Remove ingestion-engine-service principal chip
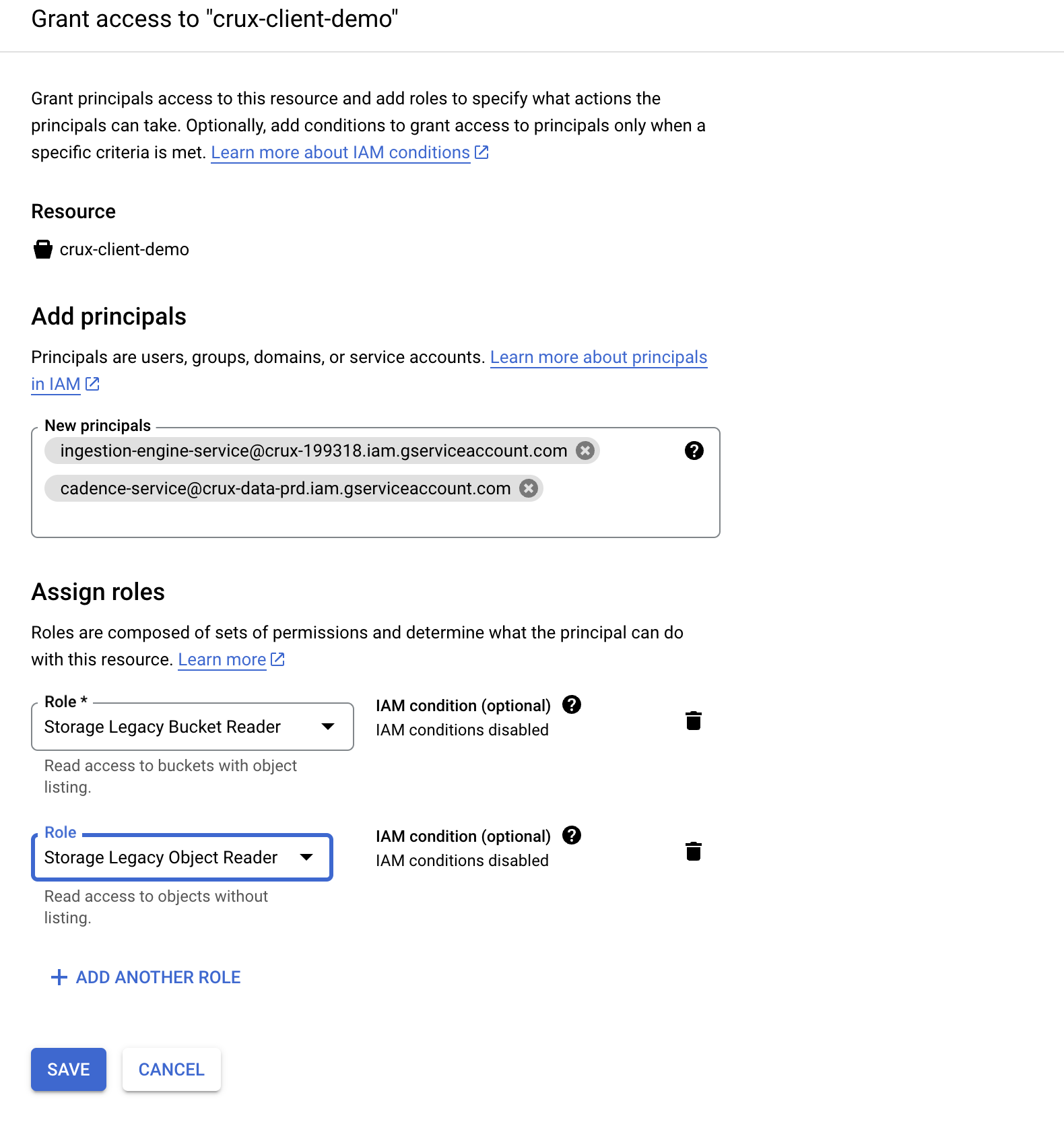 [x=585, y=451]
